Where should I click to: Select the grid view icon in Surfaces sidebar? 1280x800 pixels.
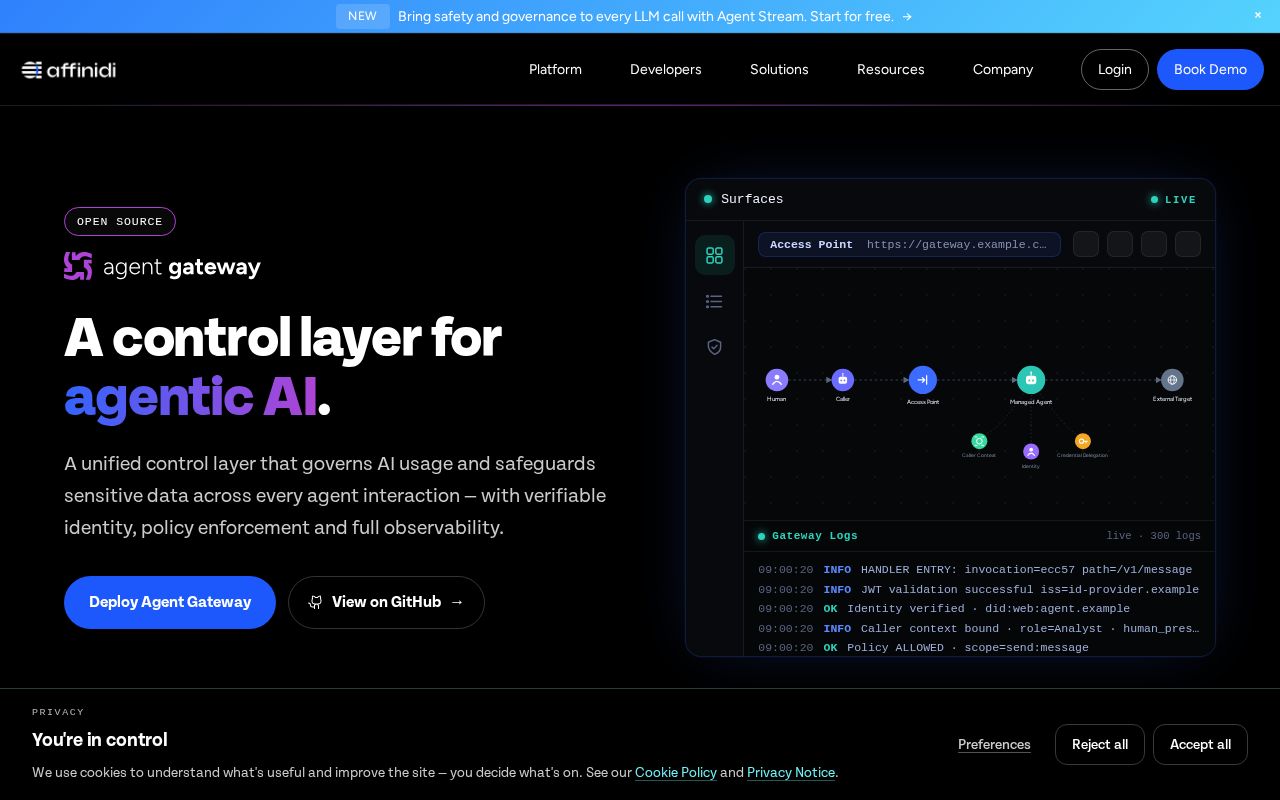[714, 255]
